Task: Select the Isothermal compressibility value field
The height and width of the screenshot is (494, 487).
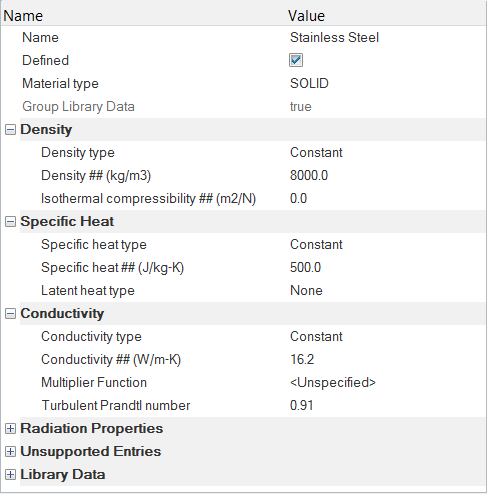Action: click(386, 199)
